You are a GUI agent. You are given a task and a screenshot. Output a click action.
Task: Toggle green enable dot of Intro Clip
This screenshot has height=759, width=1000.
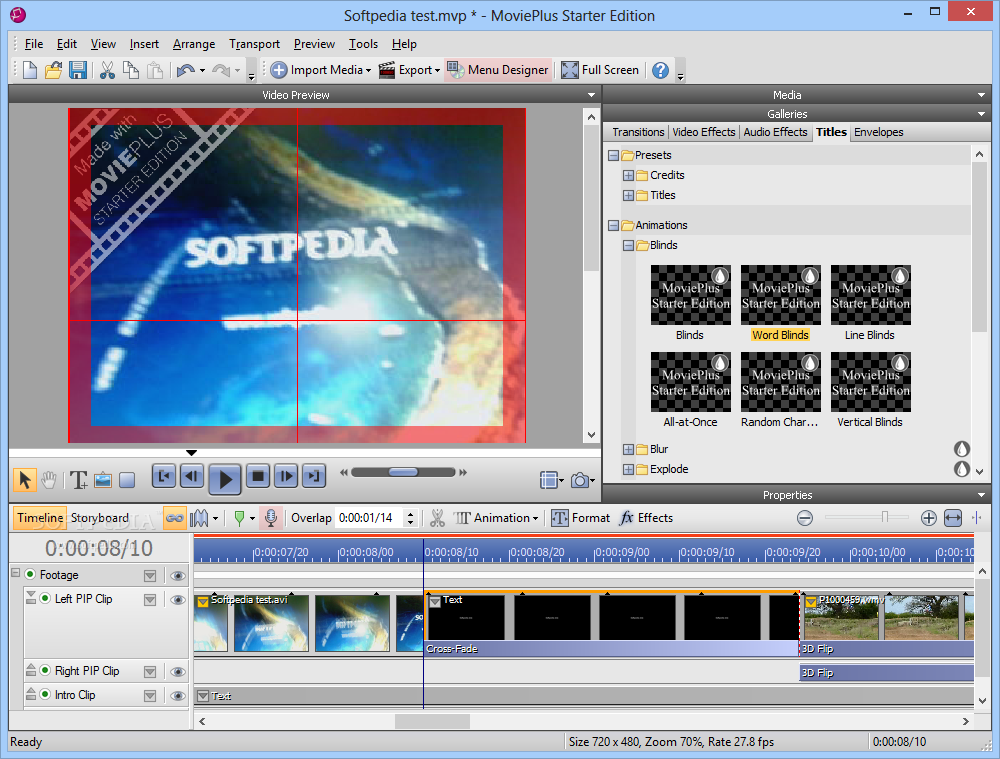[45, 694]
